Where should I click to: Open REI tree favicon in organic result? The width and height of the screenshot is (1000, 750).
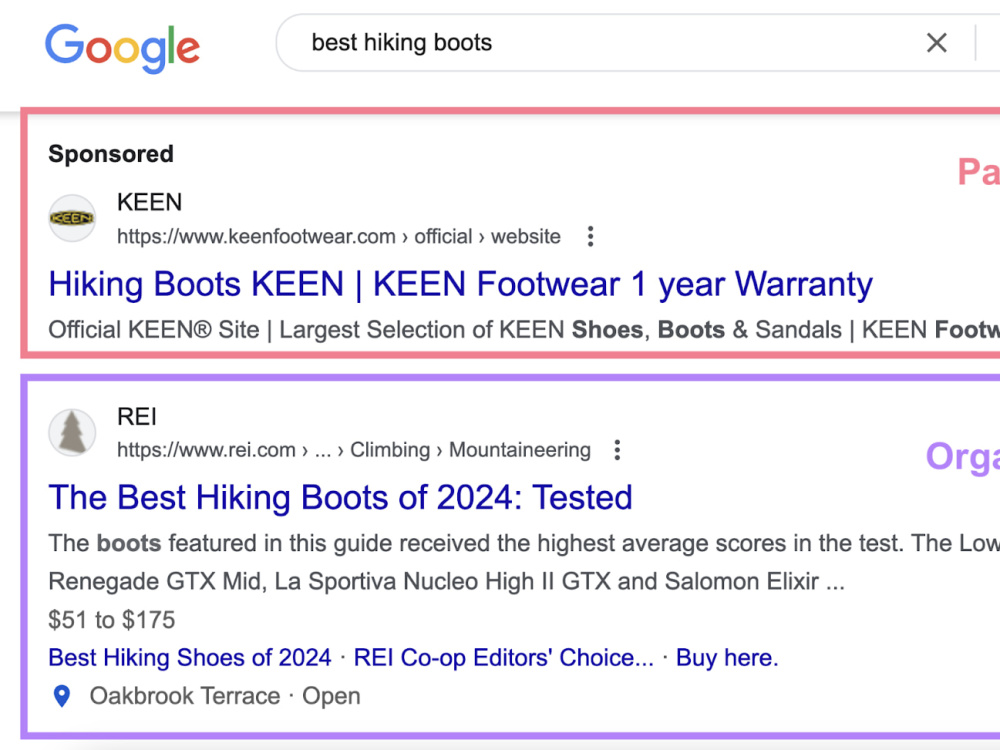(x=72, y=432)
